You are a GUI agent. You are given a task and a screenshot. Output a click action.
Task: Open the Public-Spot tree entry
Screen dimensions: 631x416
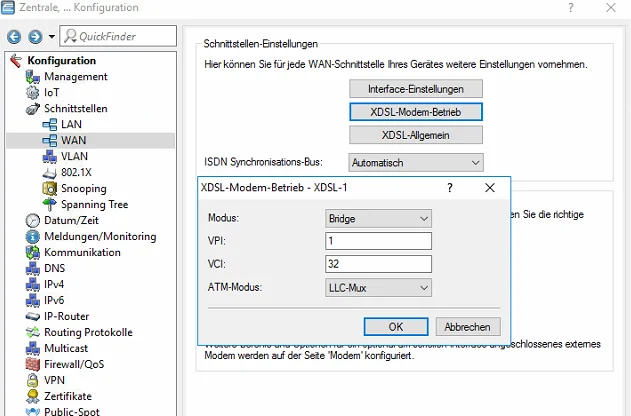coord(72,412)
